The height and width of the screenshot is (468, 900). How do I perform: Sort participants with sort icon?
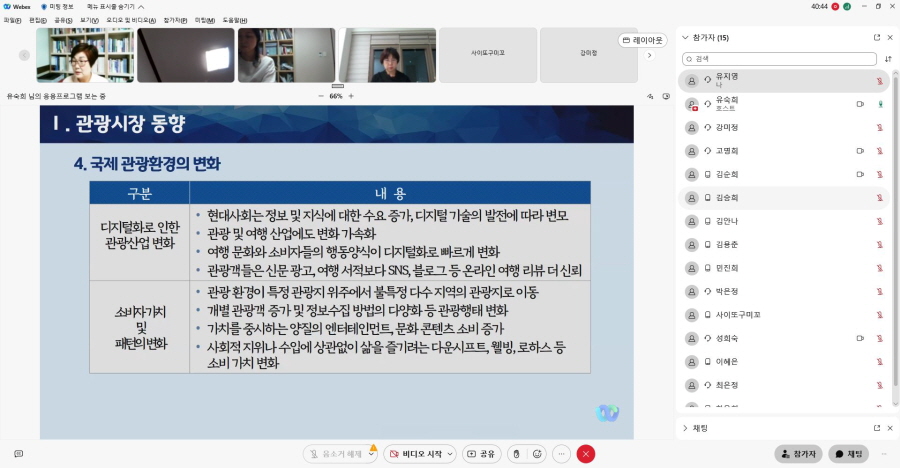889,59
